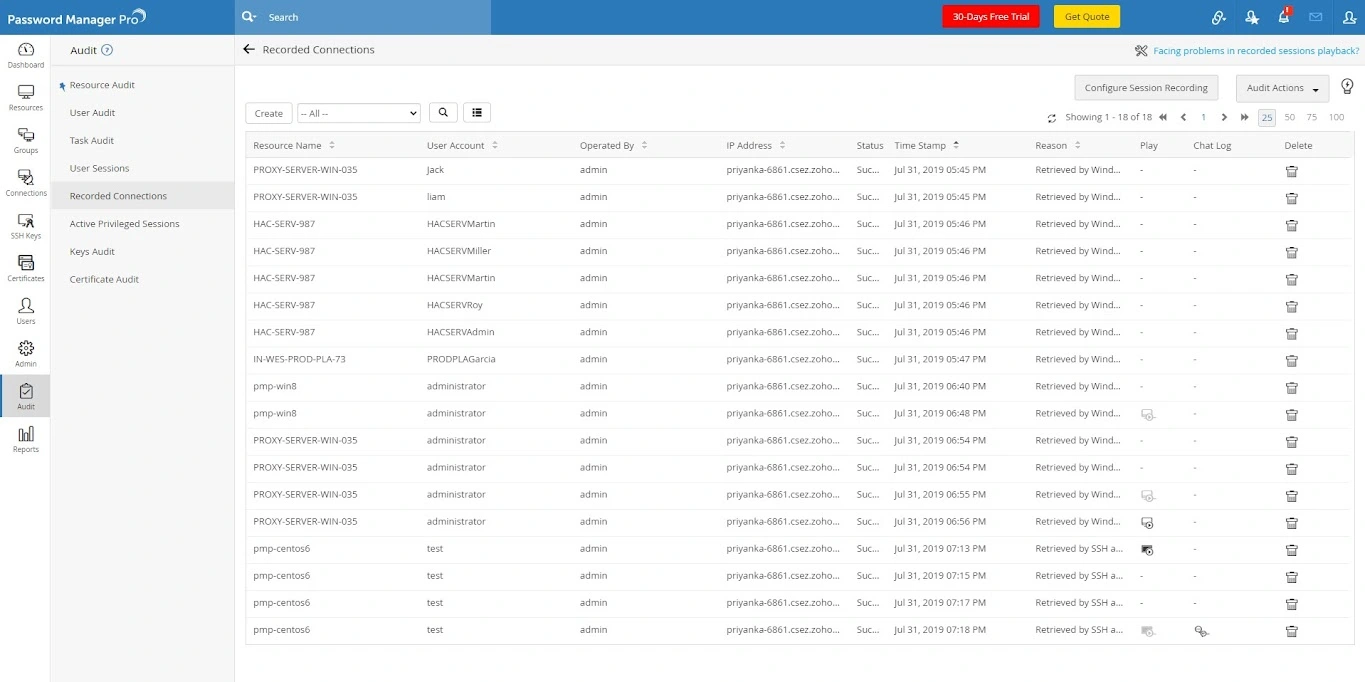1365x682 pixels.
Task: Click the Configure Session Recording button
Action: pos(1146,88)
